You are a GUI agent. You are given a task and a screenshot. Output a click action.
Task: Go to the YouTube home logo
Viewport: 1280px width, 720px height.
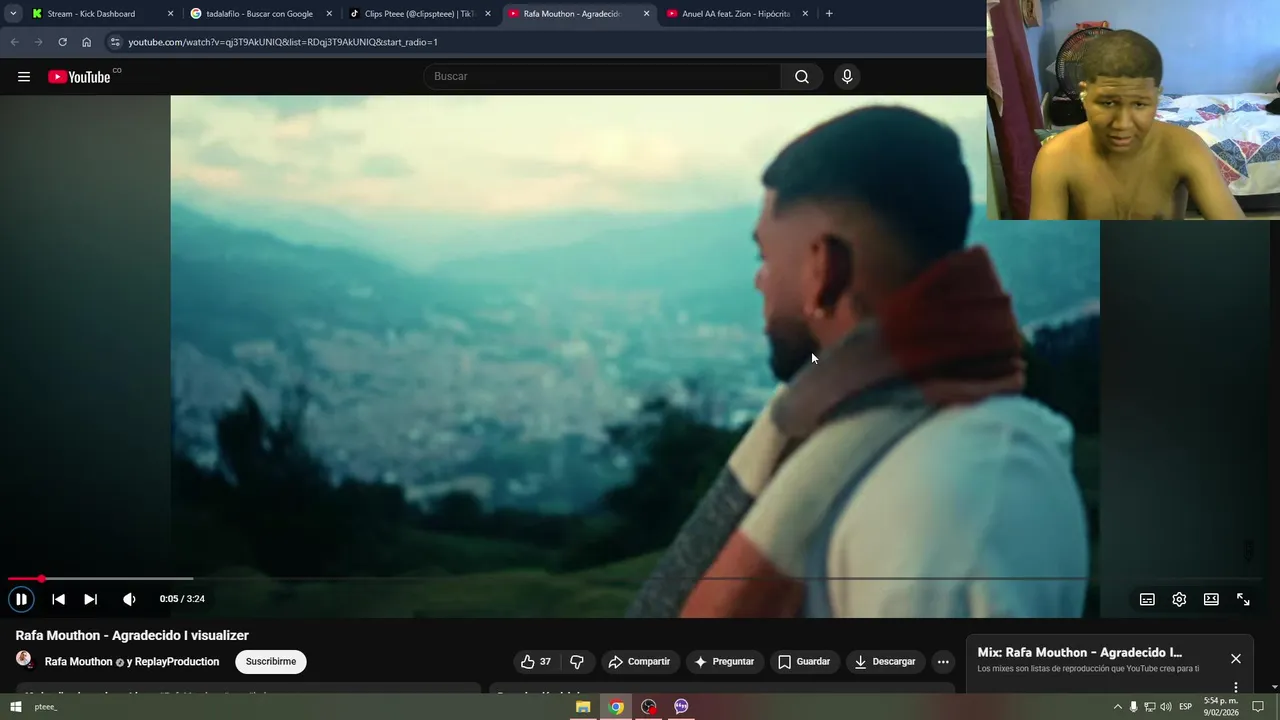click(x=79, y=77)
